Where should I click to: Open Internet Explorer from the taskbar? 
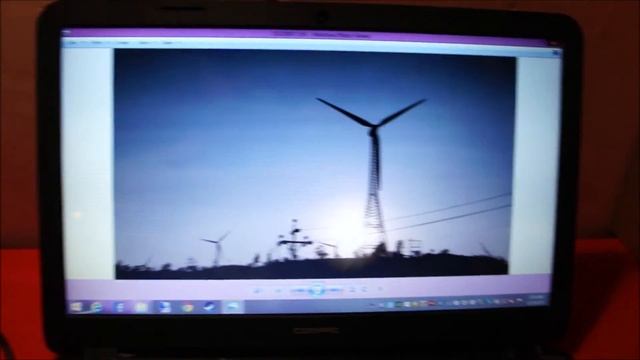coord(97,307)
